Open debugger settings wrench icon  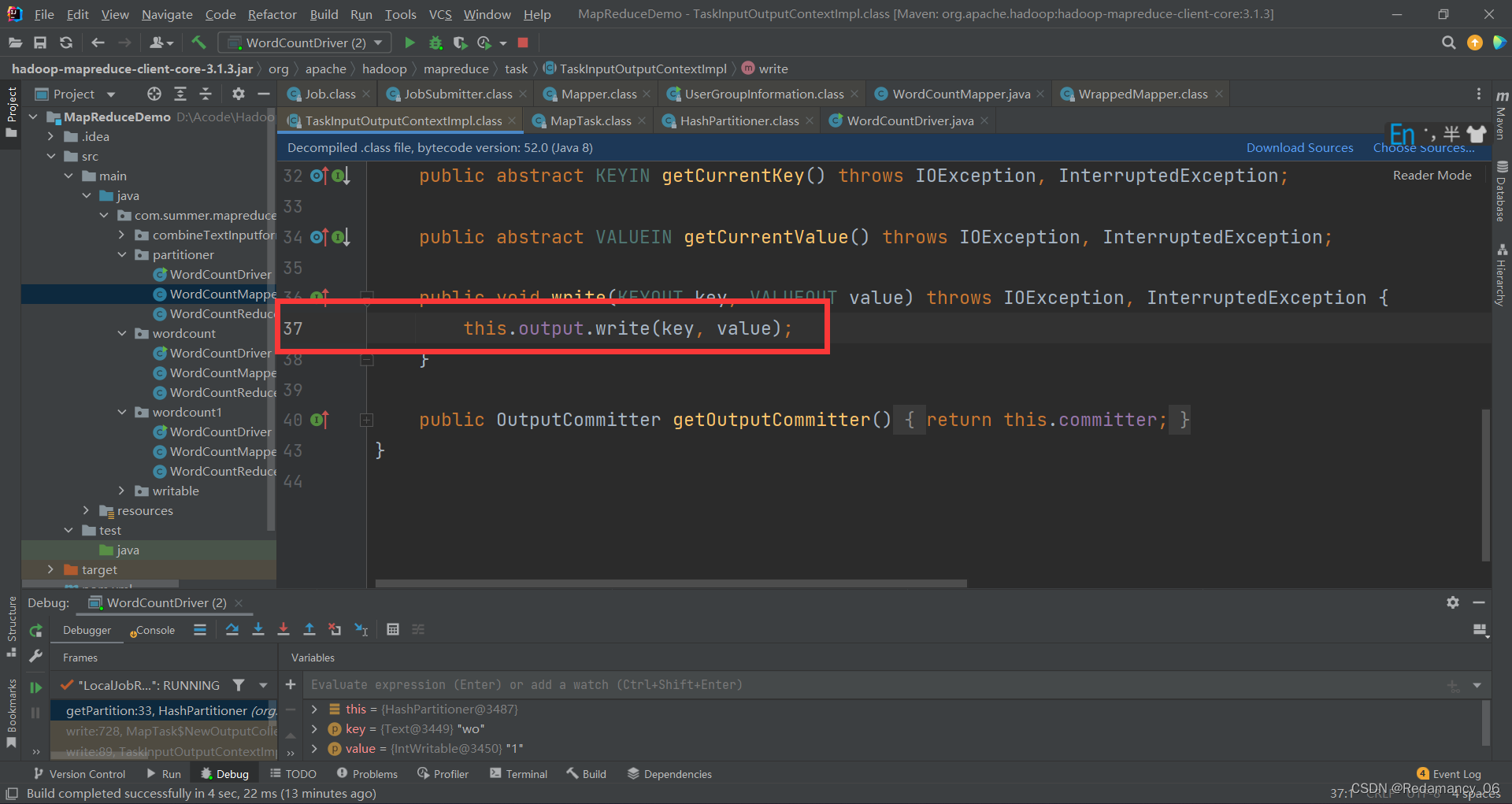tap(35, 656)
